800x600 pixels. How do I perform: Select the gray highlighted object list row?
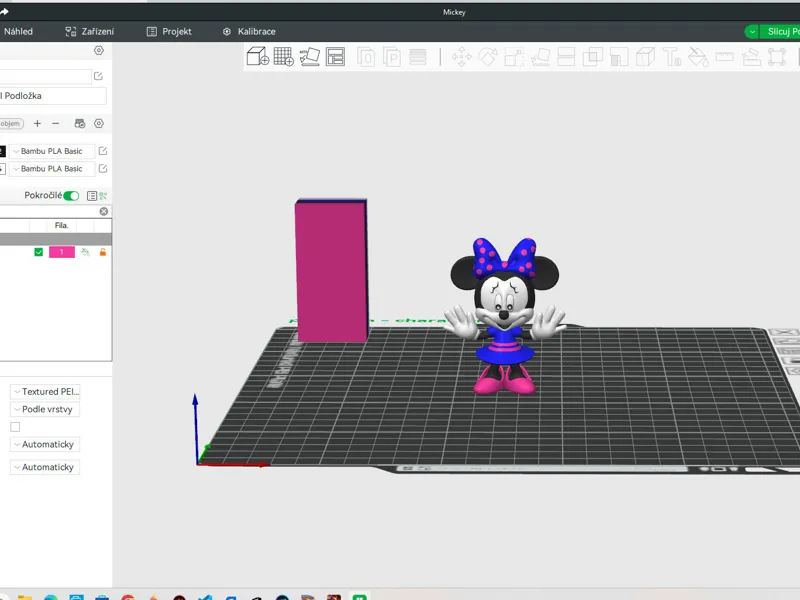(56, 239)
